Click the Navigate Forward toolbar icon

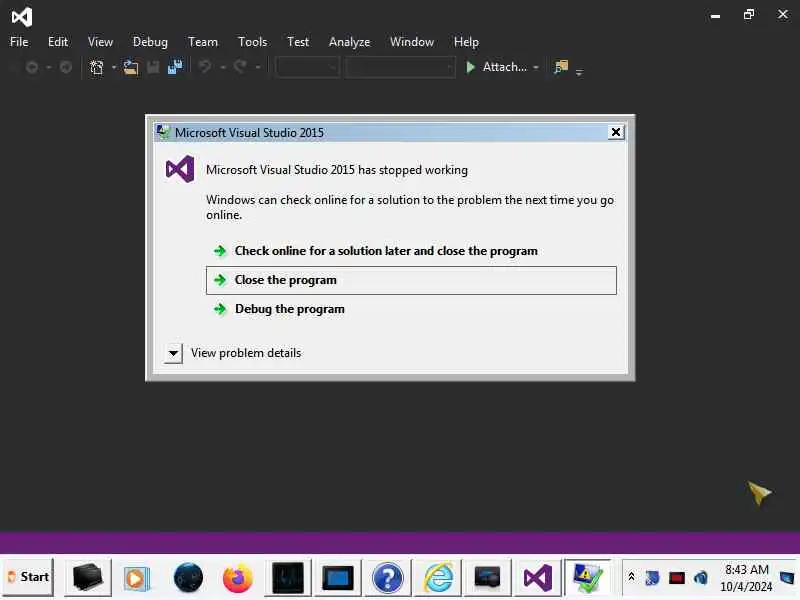click(65, 67)
